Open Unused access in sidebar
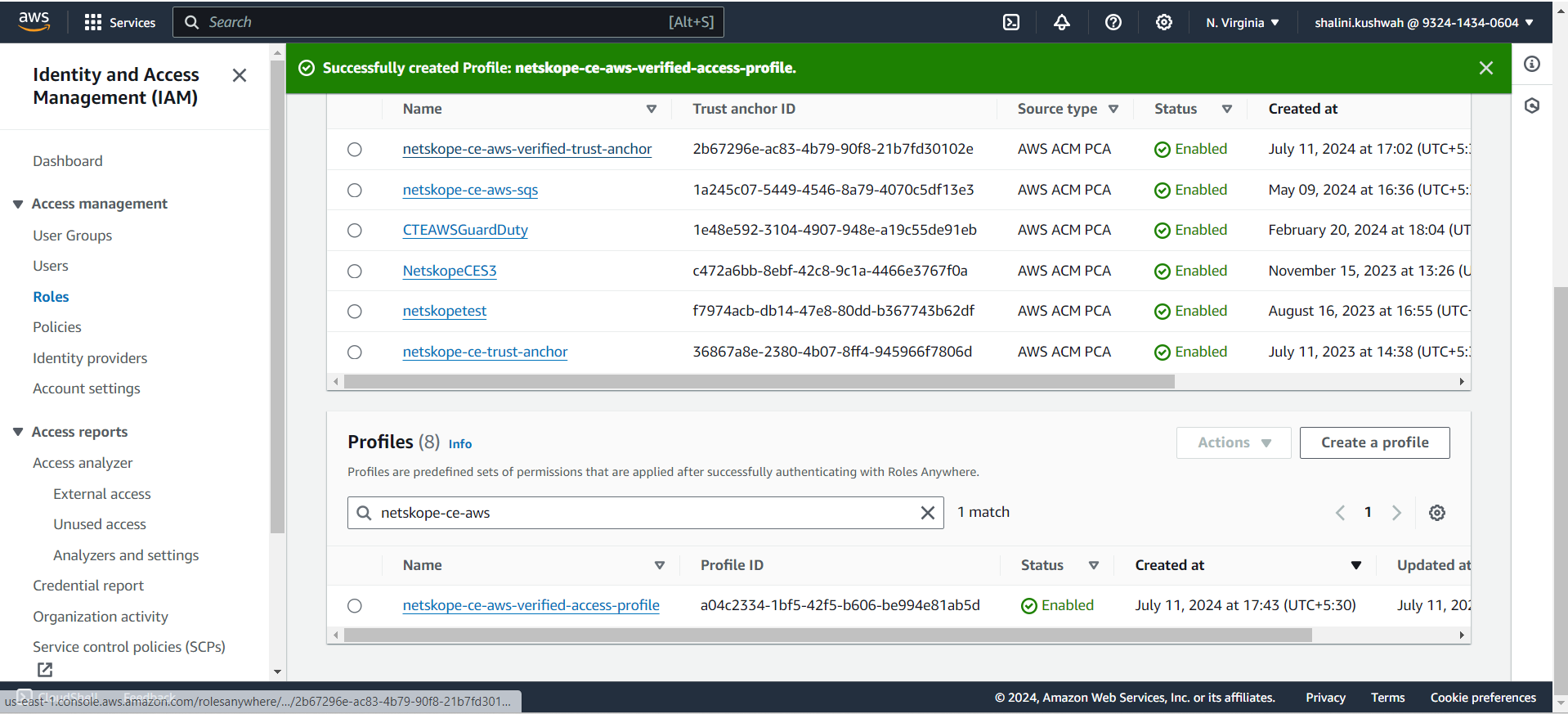Screen dimensions: 1568x714 (x=100, y=524)
